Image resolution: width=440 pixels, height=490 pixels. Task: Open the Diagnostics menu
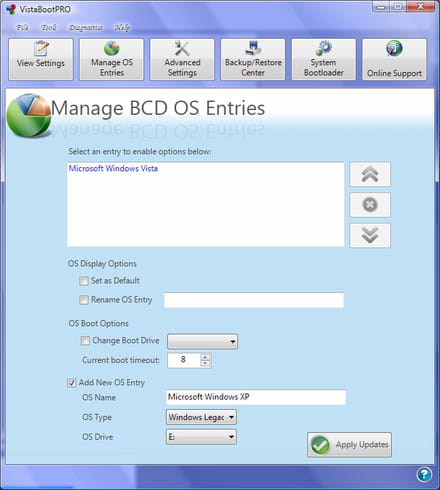click(86, 27)
